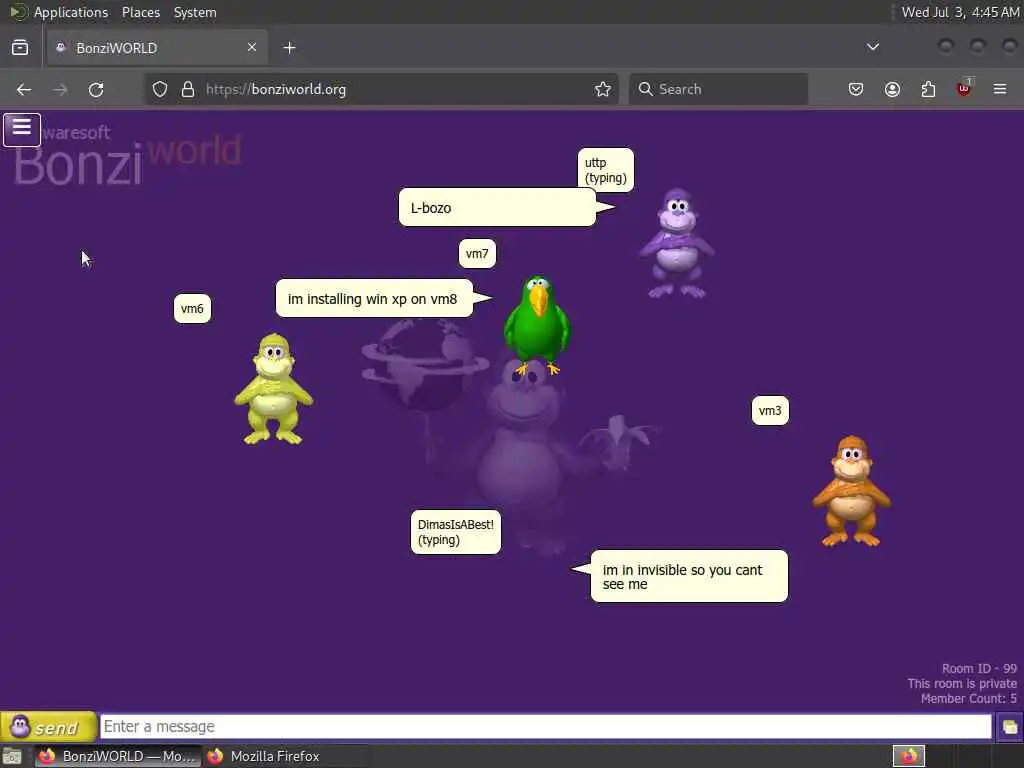Viewport: 1024px width, 768px height.
Task: Switch to the BonziWORLD tab
Action: tap(157, 48)
